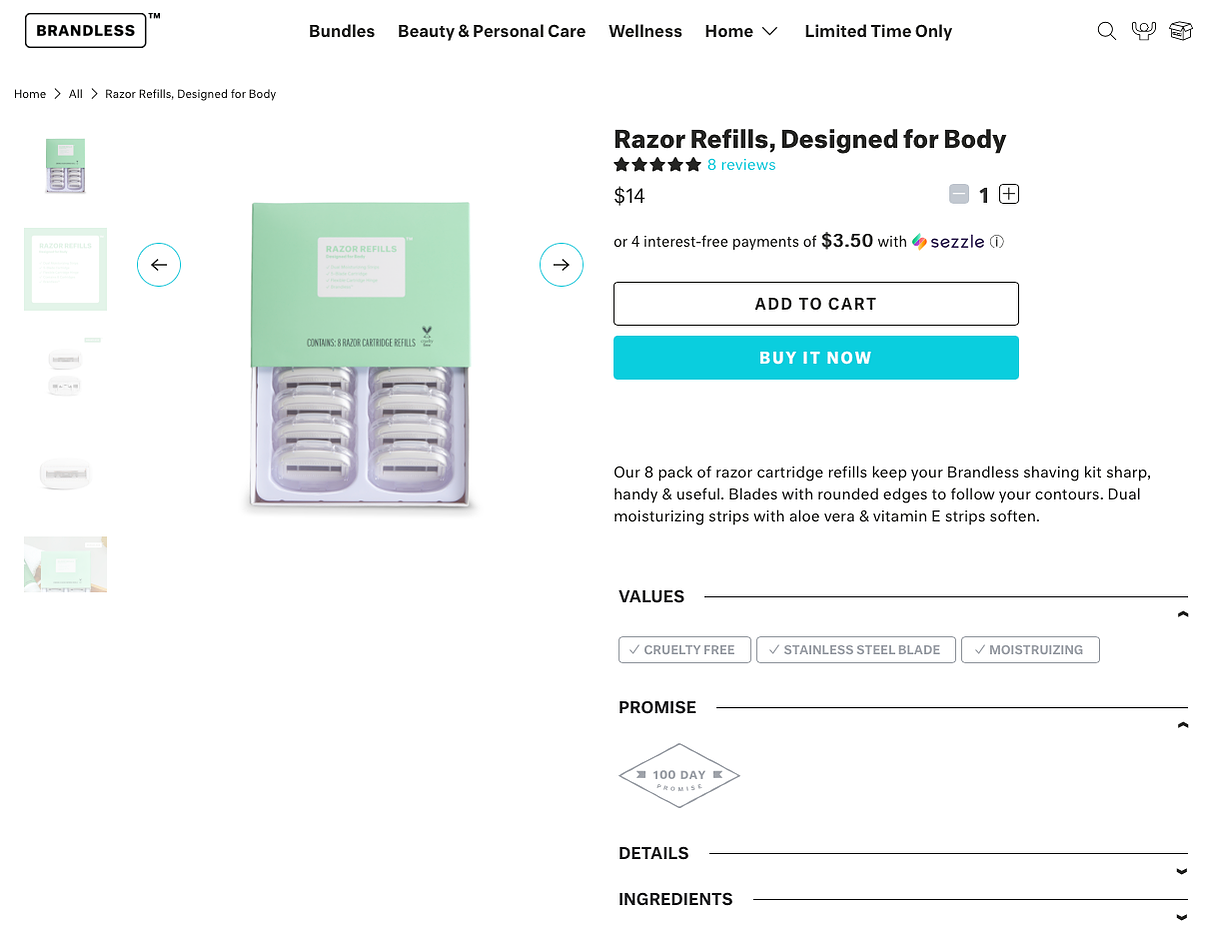The width and height of the screenshot is (1223, 946).
Task: Collapse the Values section
Action: [1182, 614]
